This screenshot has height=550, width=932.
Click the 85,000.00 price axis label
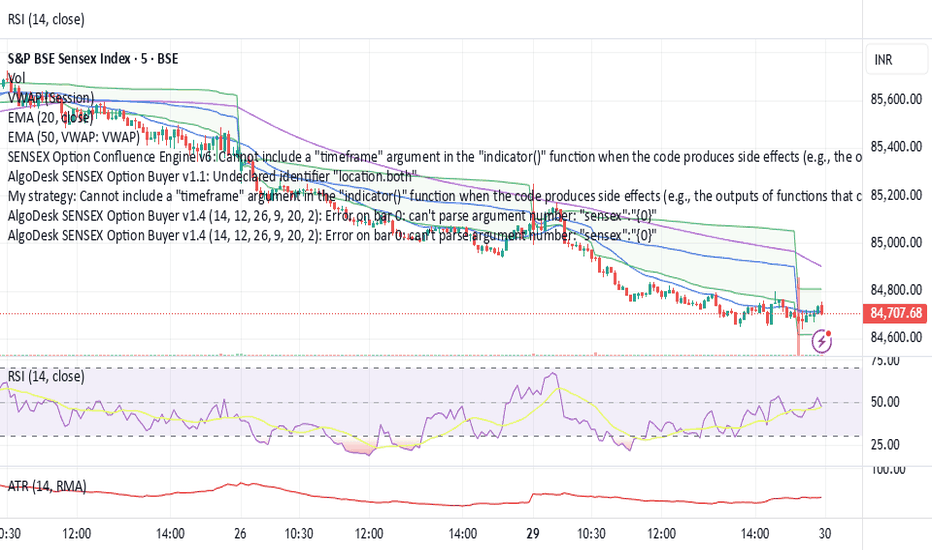tap(896, 242)
